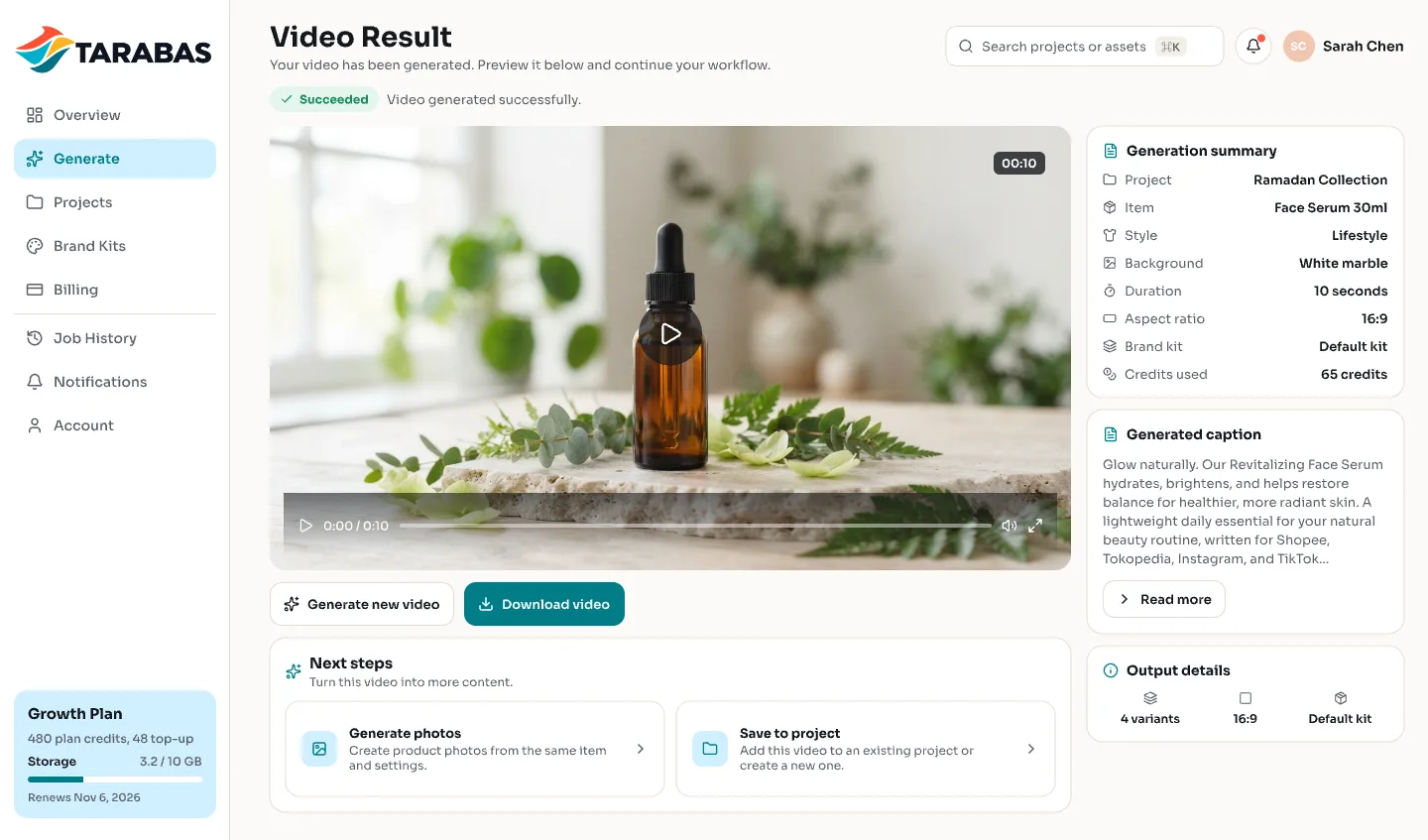The width and height of the screenshot is (1428, 840).
Task: Click the Output details info icon
Action: coord(1111,670)
